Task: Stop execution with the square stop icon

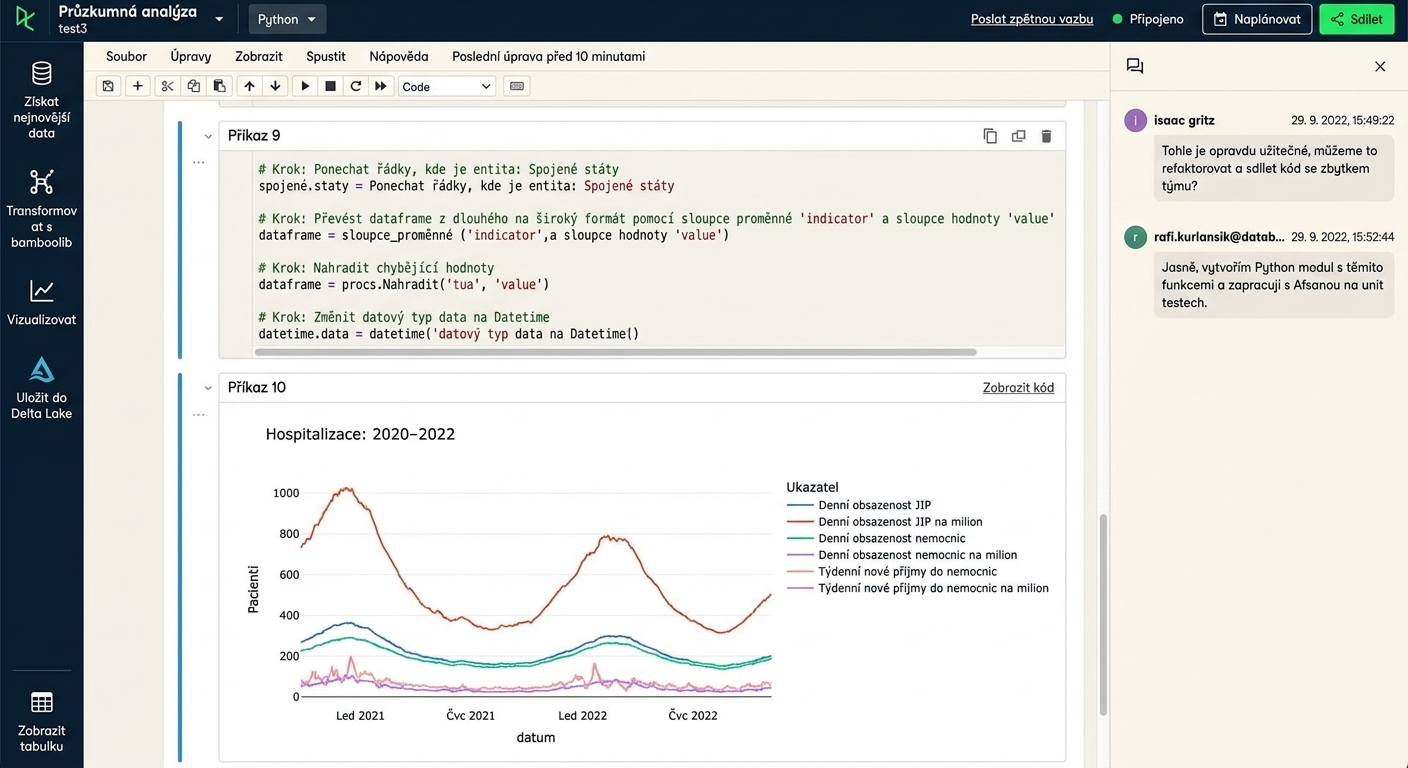Action: tap(330, 86)
